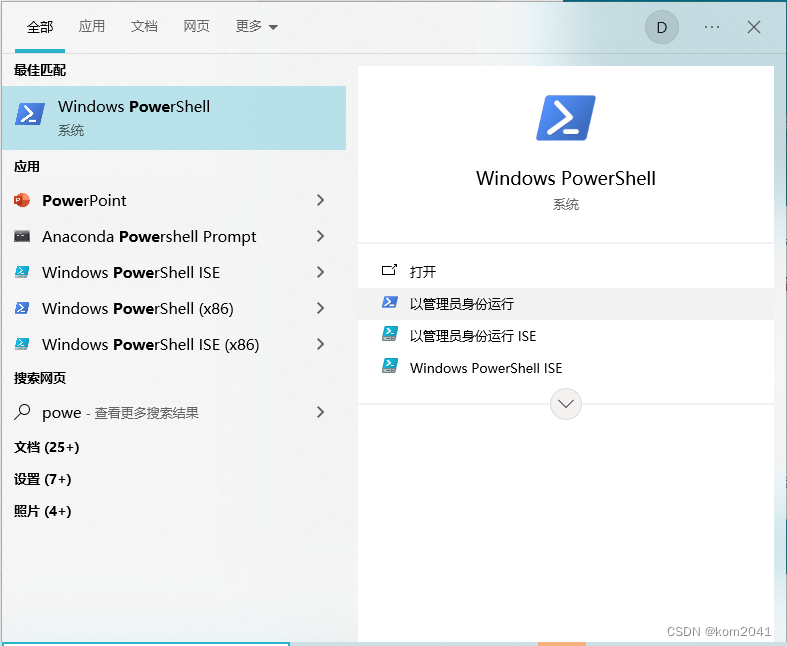Open the D user account avatar
787x646 pixels.
click(662, 27)
